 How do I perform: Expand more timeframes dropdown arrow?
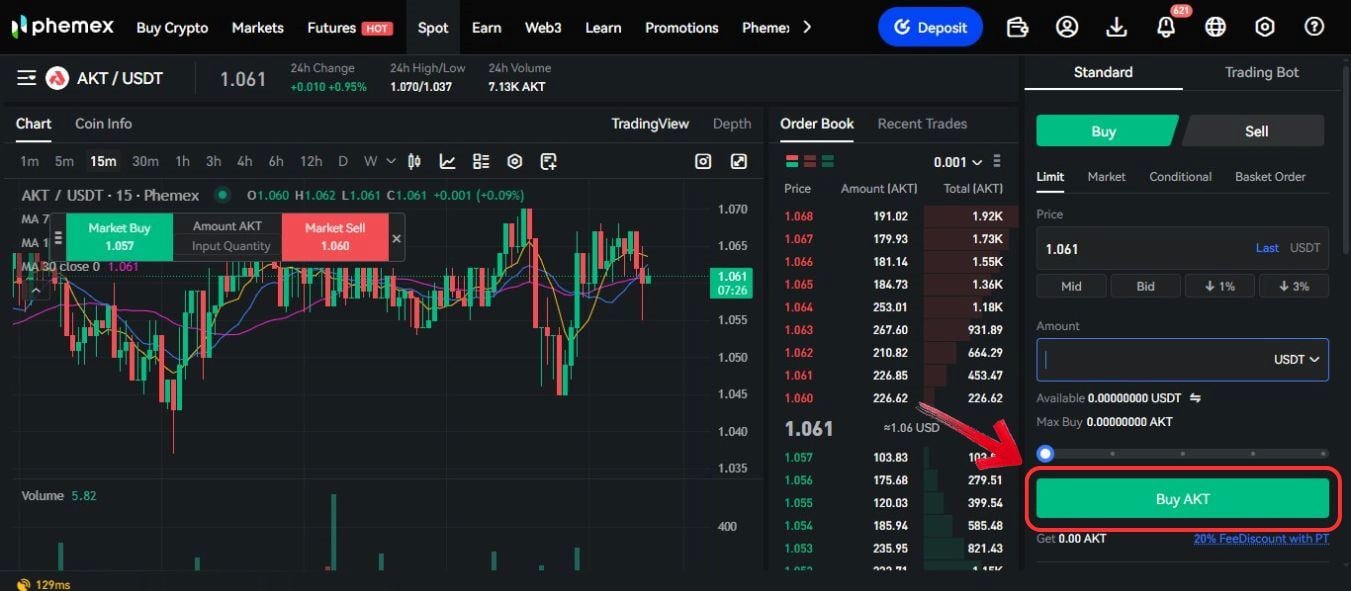click(x=390, y=161)
